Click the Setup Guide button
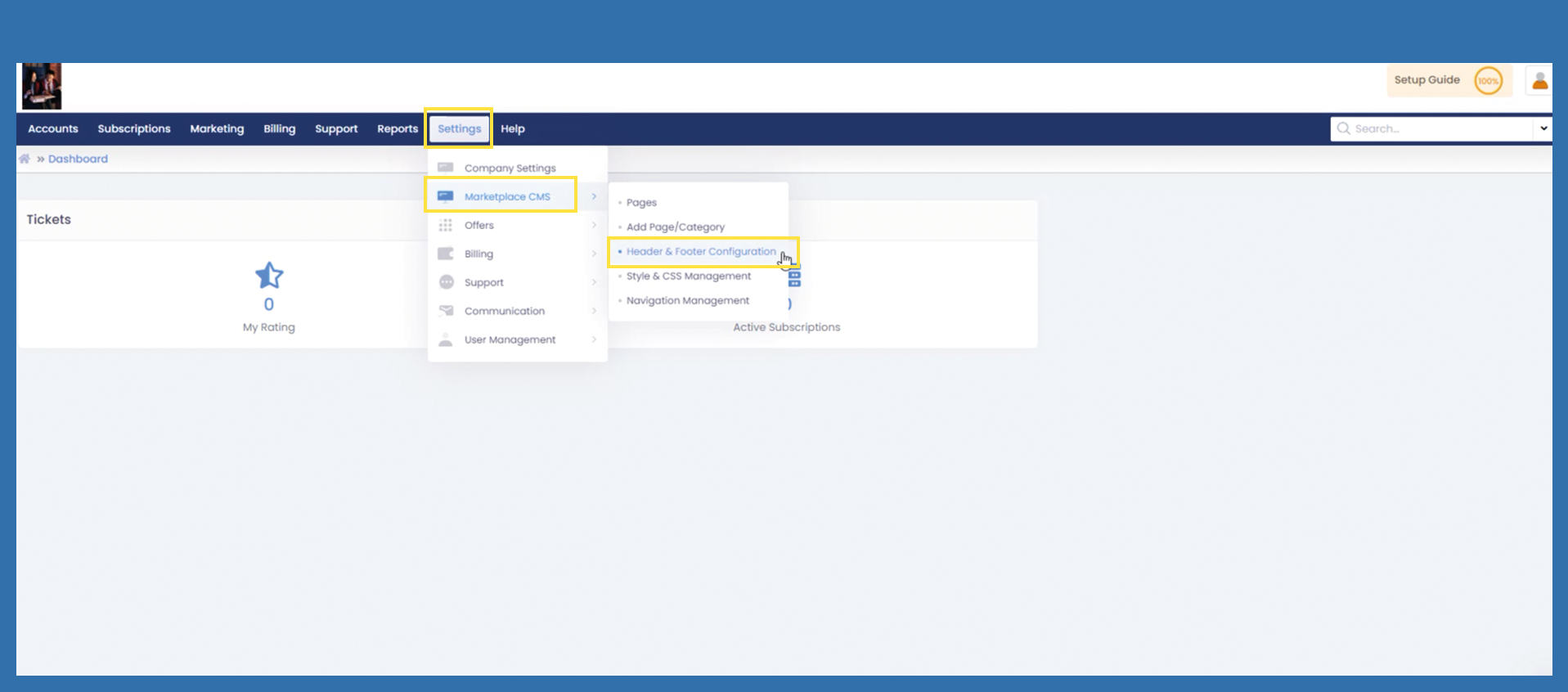1568x692 pixels. pos(1426,80)
